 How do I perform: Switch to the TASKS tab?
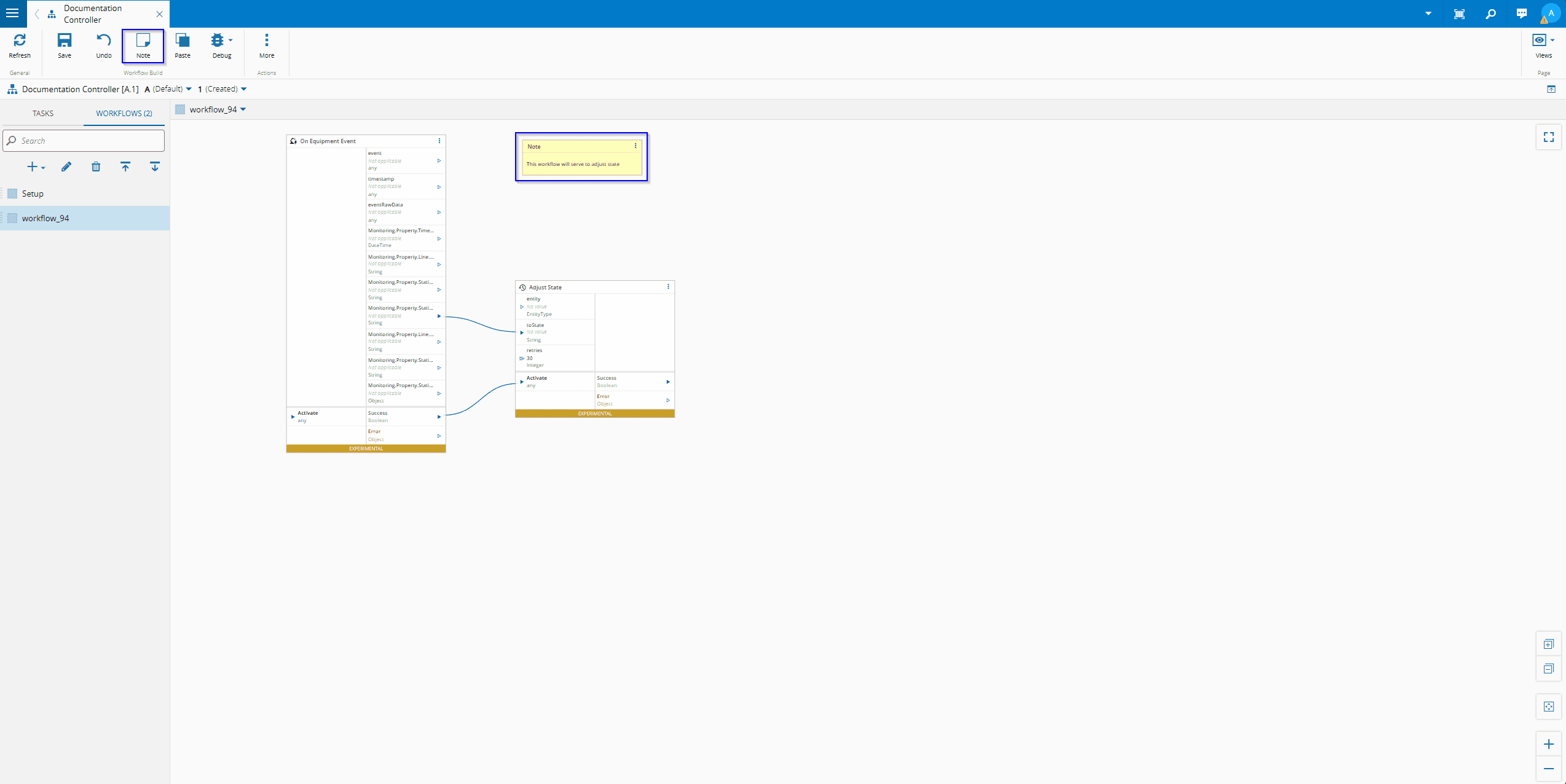pyautogui.click(x=43, y=114)
